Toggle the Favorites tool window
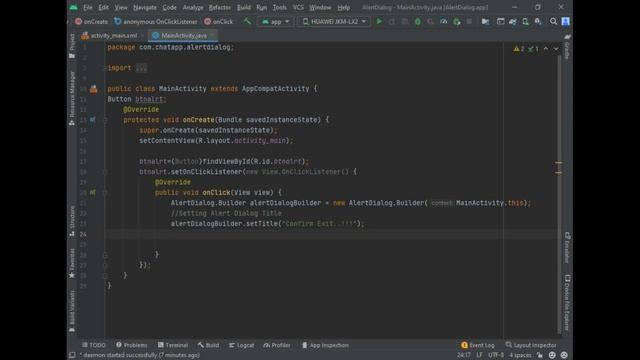640x360 pixels. click(72, 264)
